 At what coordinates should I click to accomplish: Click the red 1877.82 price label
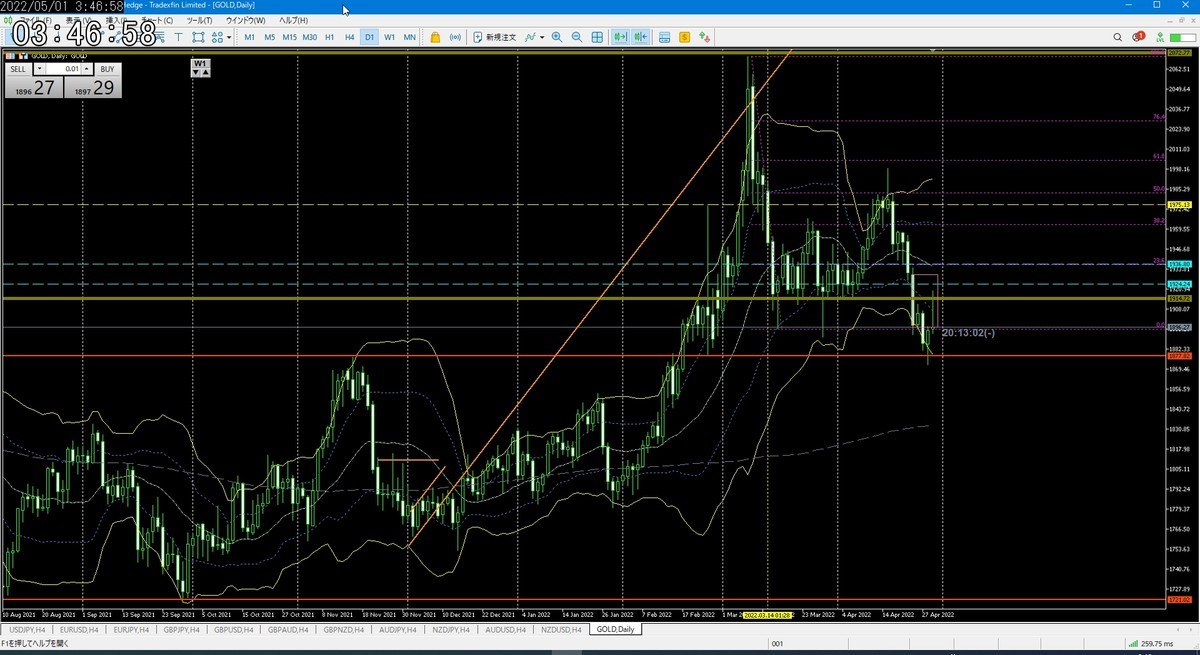[1180, 355]
